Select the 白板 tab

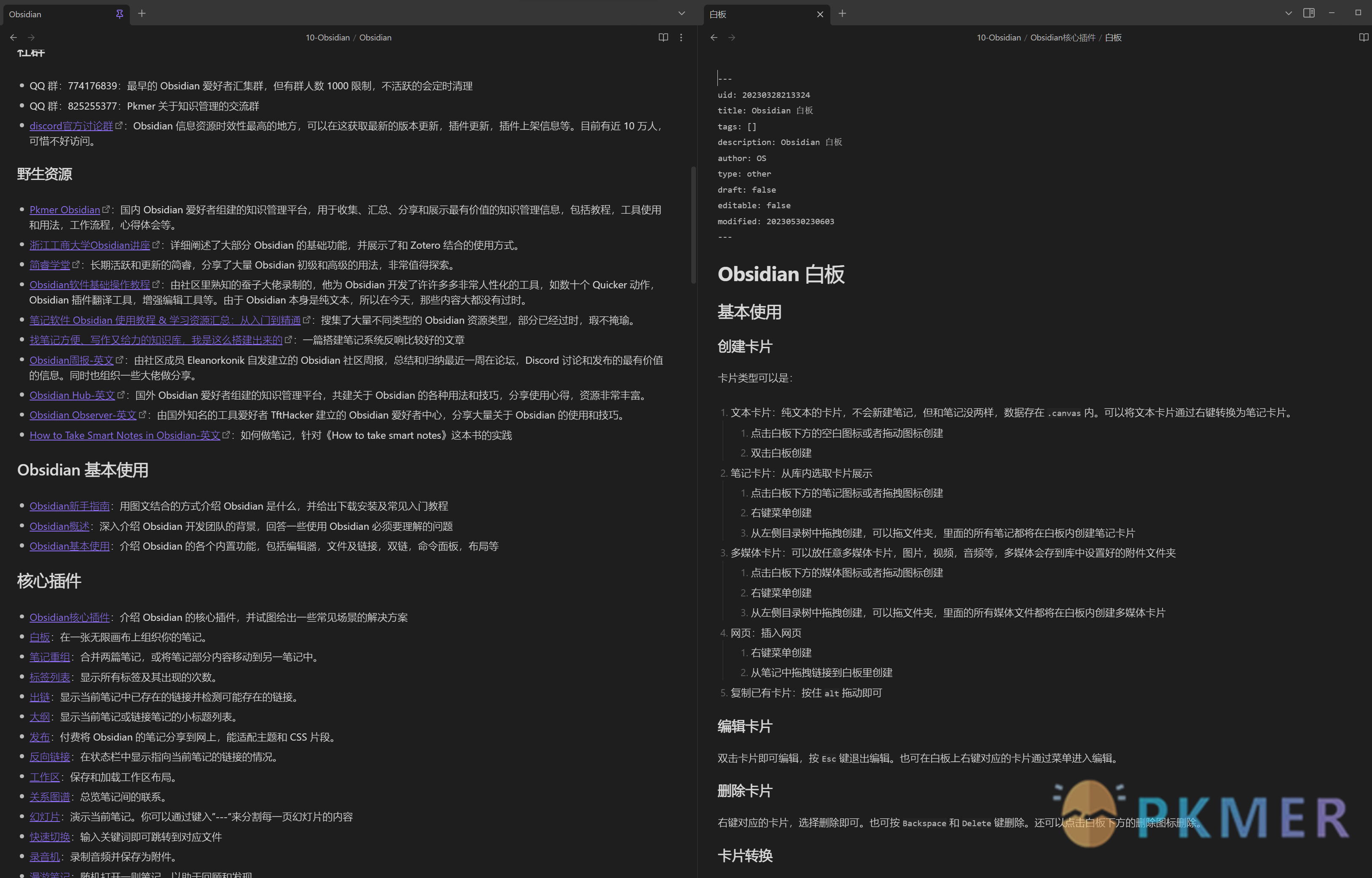(766, 14)
